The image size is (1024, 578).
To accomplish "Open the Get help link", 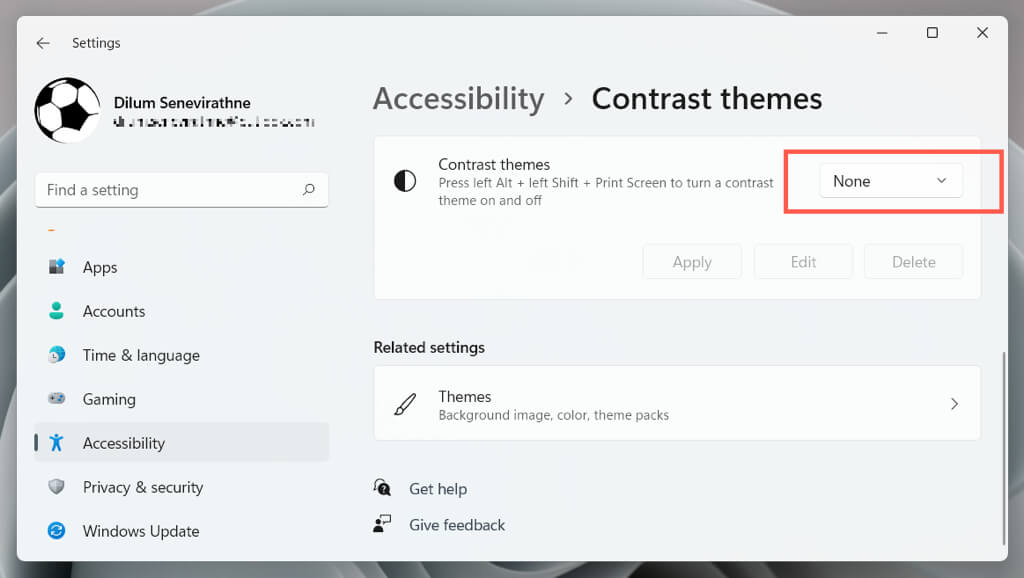I will tap(438, 489).
